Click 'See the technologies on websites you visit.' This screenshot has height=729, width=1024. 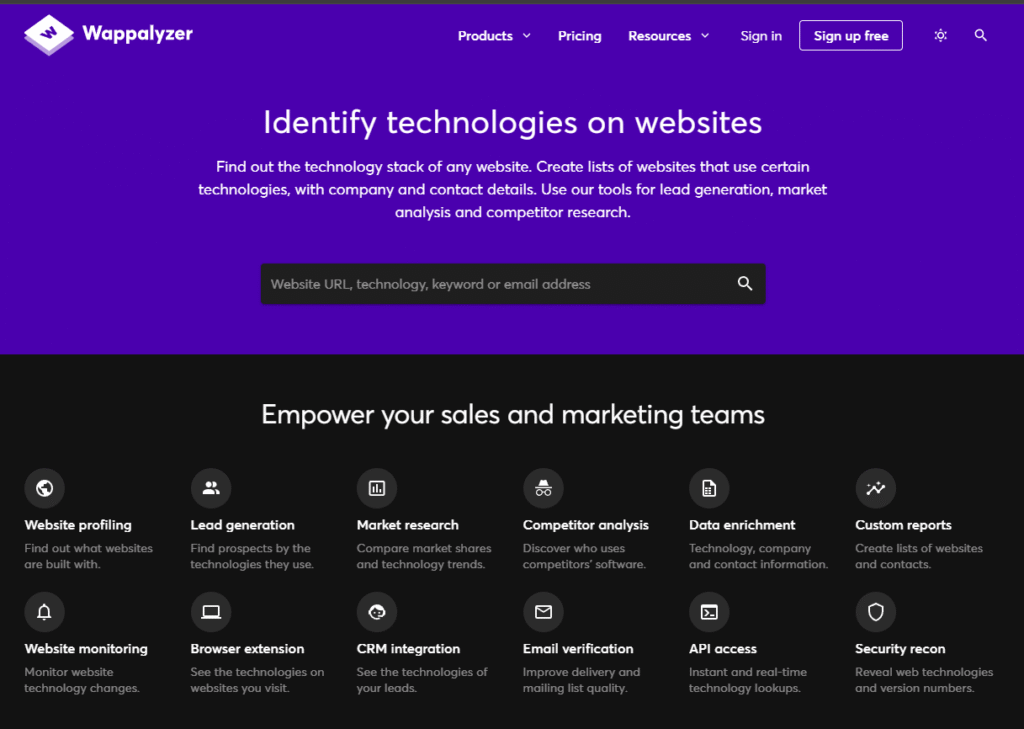(x=257, y=679)
